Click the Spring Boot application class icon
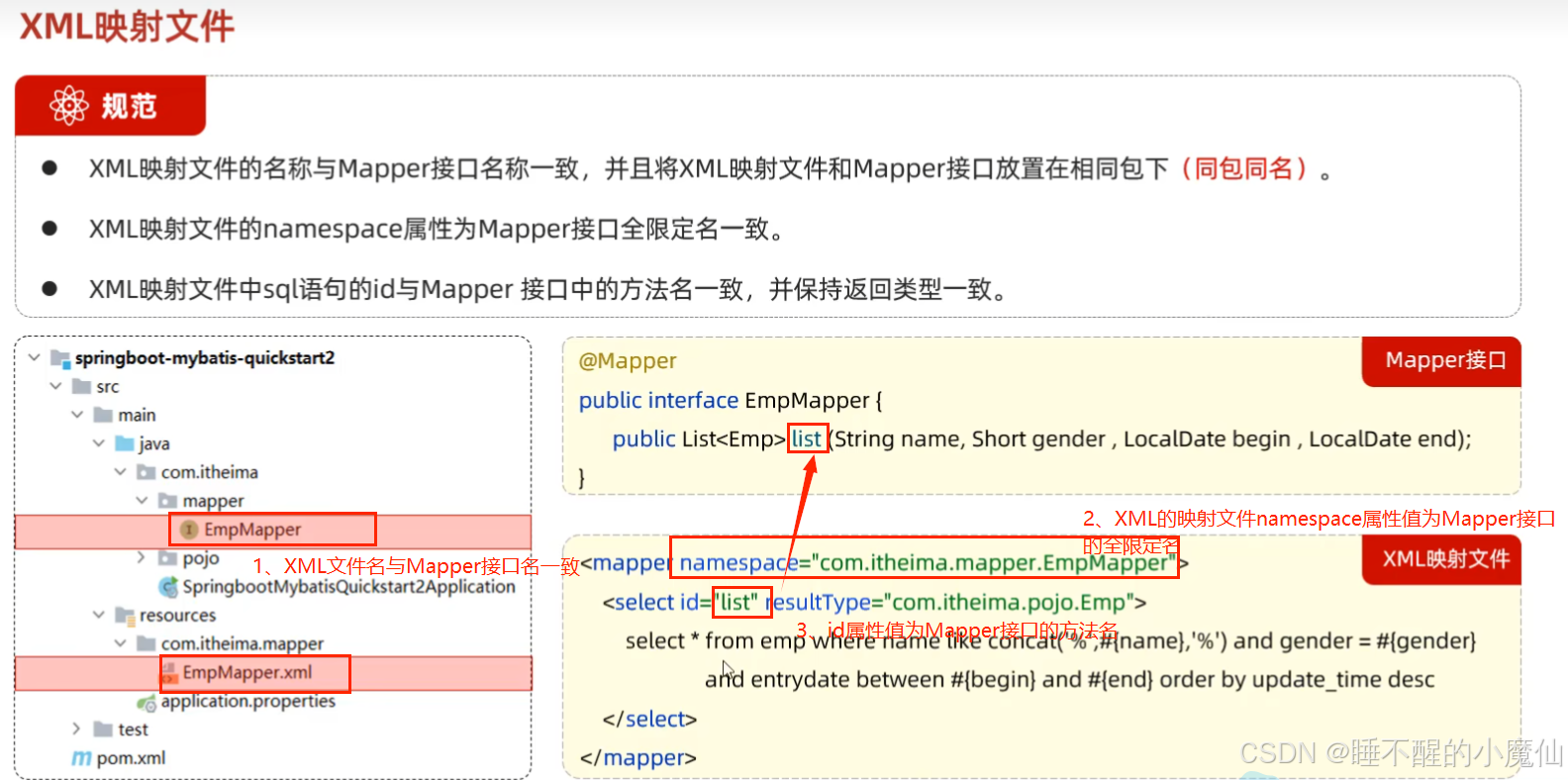 click(x=168, y=587)
